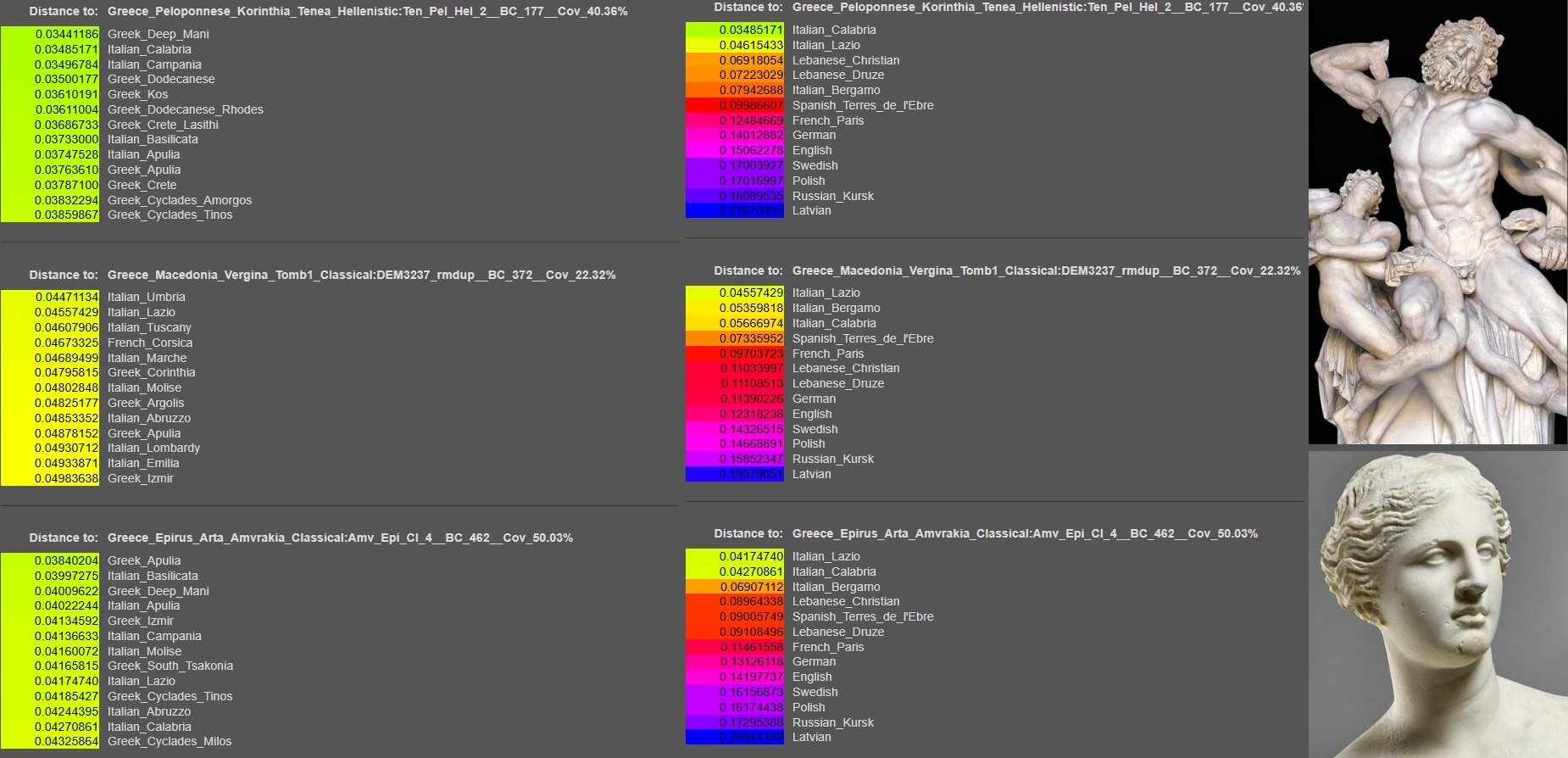The width and height of the screenshot is (1568, 758).
Task: Select the Greek_Cyclades_Milos label
Action: (x=170, y=741)
